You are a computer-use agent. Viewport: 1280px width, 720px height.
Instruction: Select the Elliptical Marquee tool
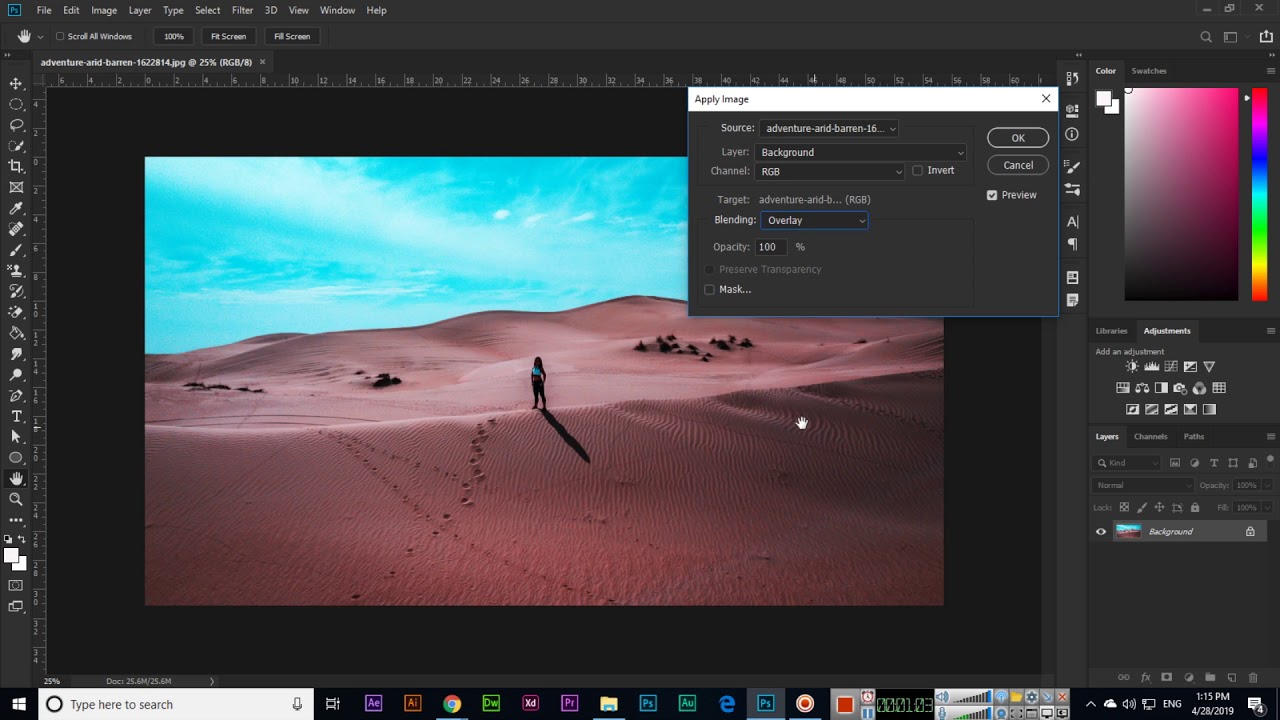pyautogui.click(x=16, y=104)
